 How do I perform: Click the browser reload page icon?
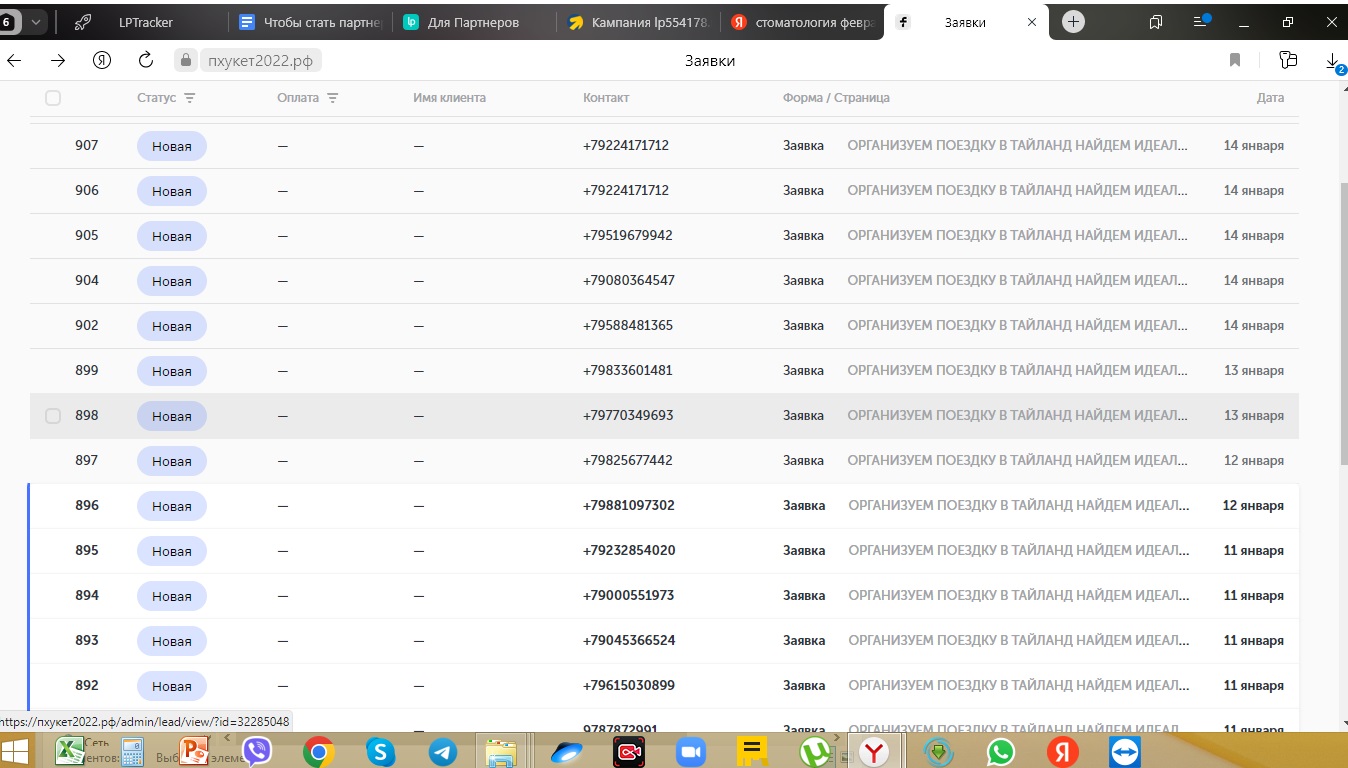[145, 61]
